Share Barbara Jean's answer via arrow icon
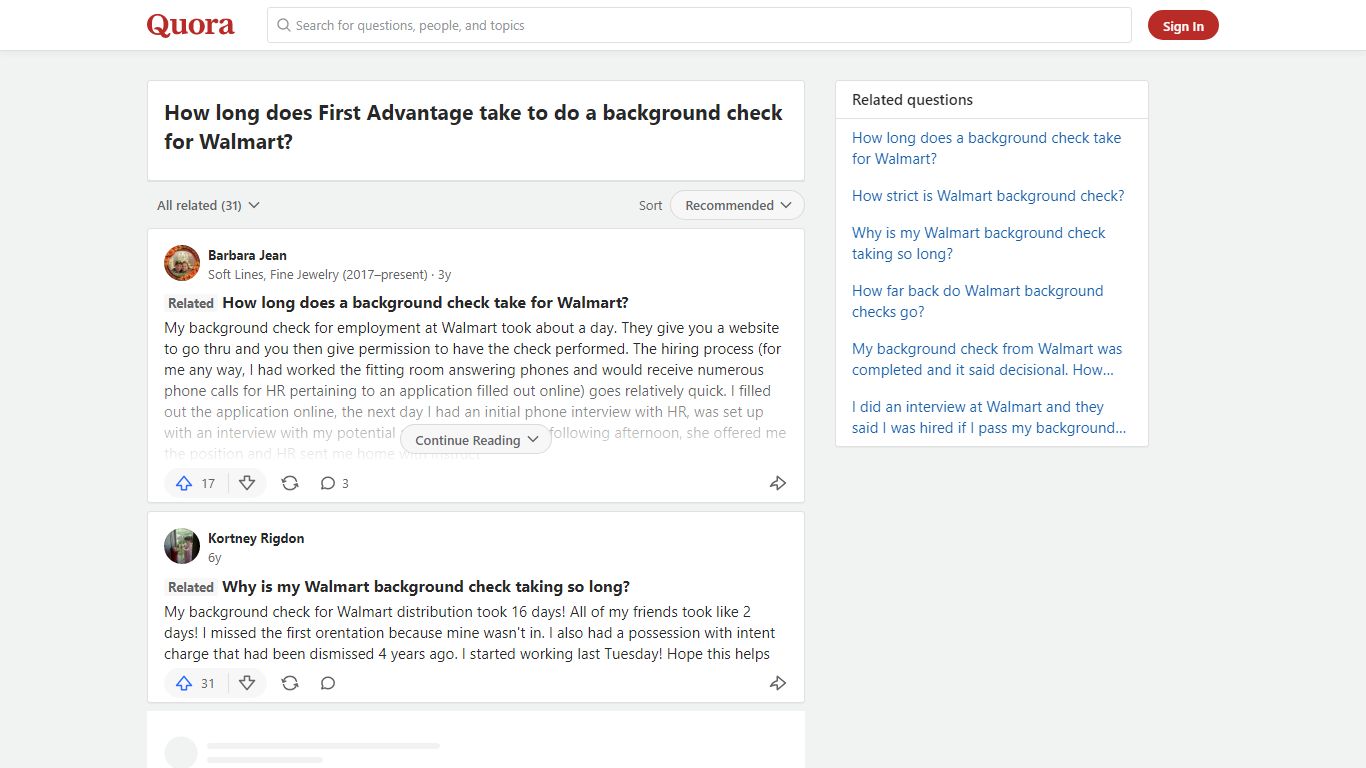 pos(778,483)
